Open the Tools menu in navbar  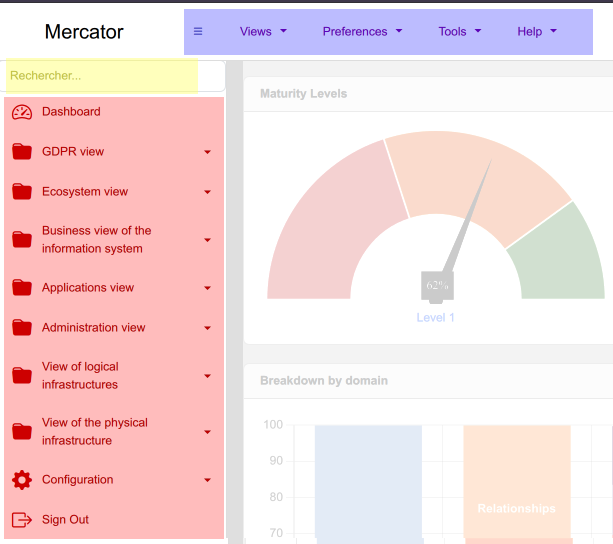coord(459,32)
